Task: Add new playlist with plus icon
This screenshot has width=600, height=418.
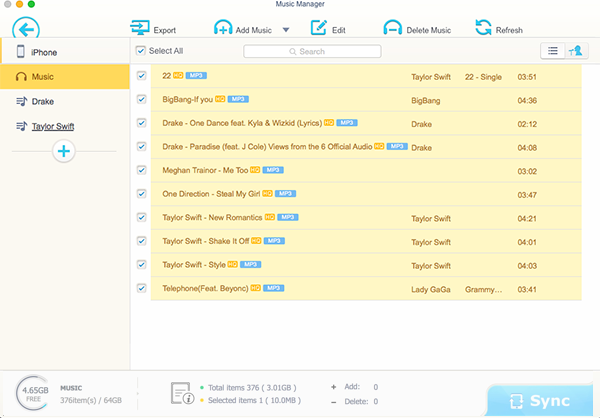Action: pos(64,151)
